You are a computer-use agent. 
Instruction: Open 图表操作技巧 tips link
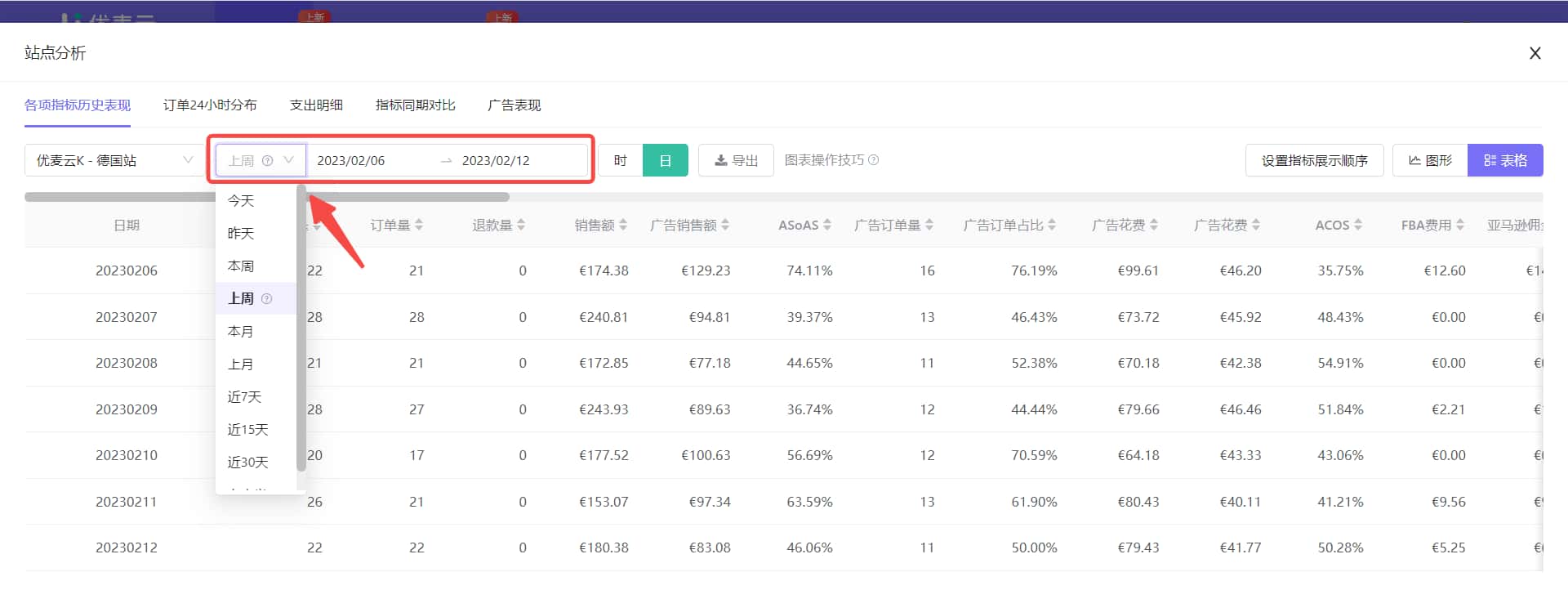click(824, 160)
